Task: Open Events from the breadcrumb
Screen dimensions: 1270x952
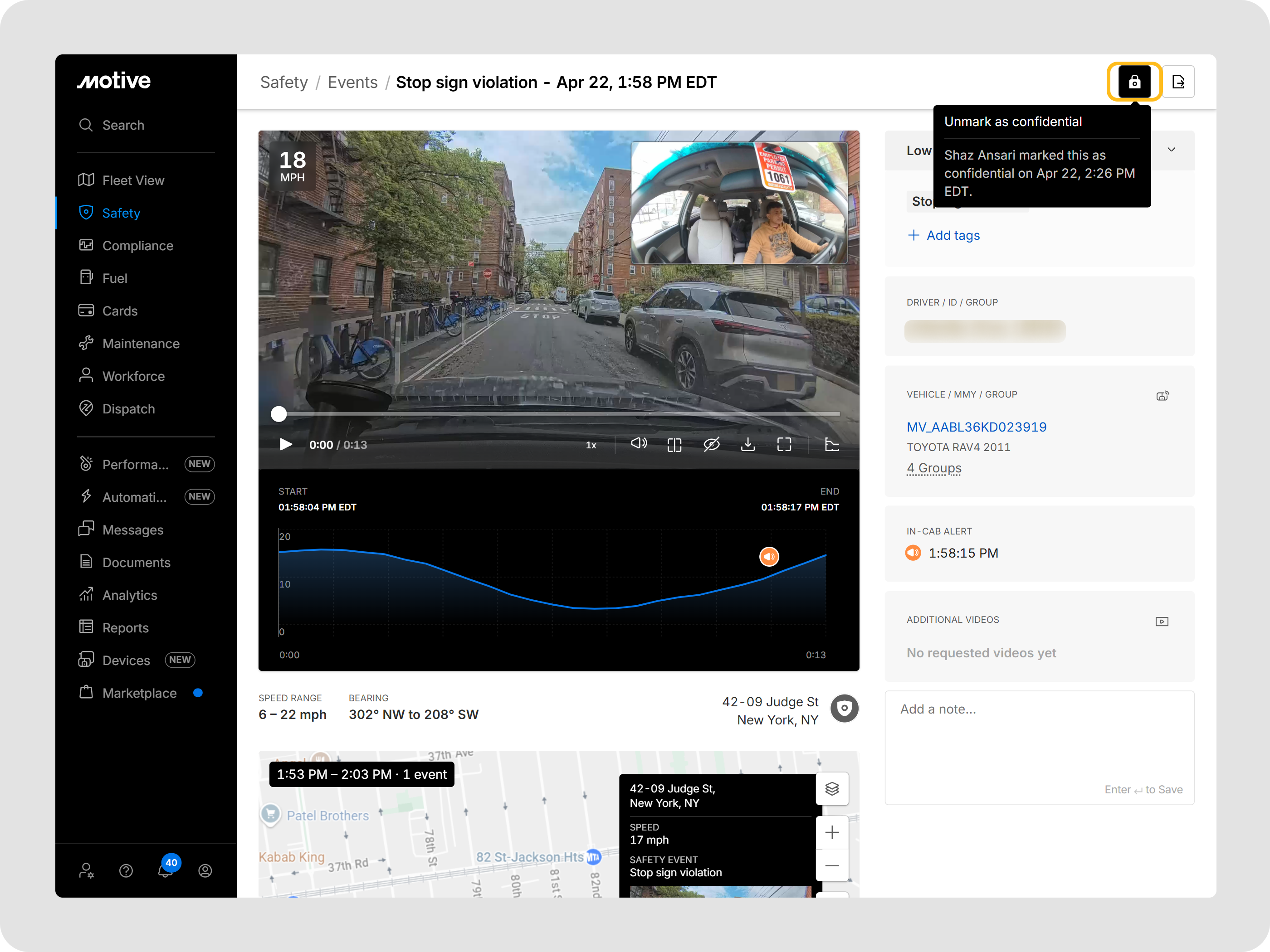Action: (352, 82)
